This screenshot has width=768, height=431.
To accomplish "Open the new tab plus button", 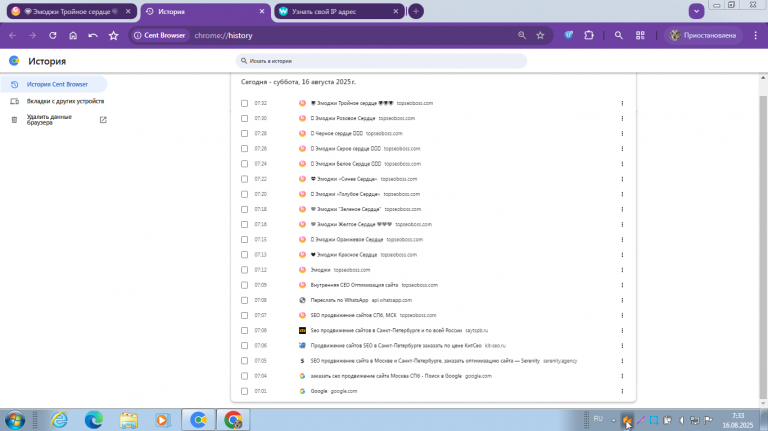I will 416,11.
